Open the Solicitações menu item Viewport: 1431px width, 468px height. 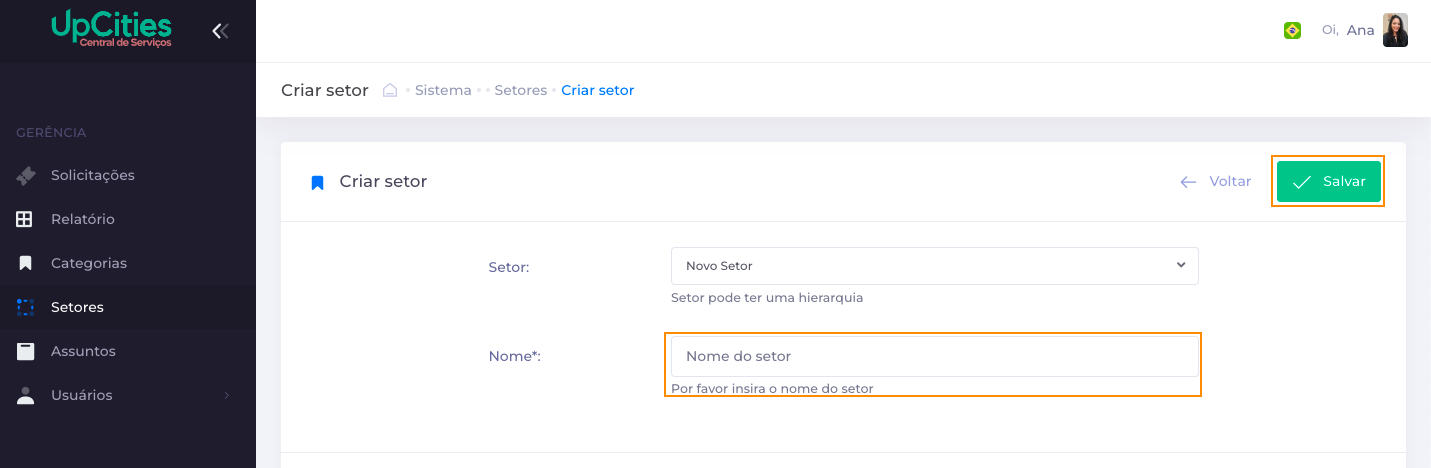point(128,175)
